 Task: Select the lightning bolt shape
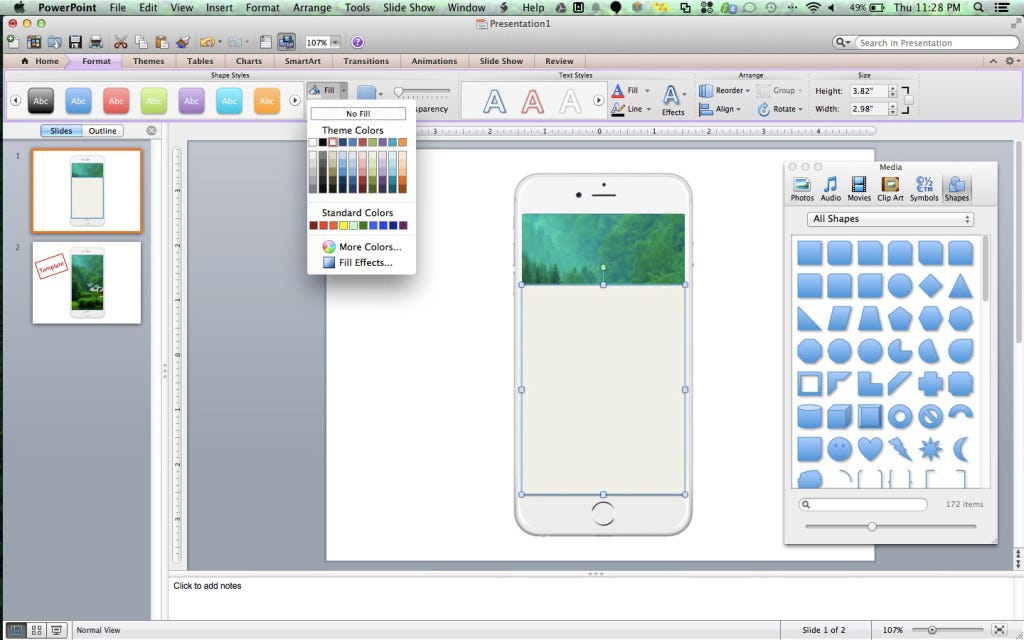(900, 449)
